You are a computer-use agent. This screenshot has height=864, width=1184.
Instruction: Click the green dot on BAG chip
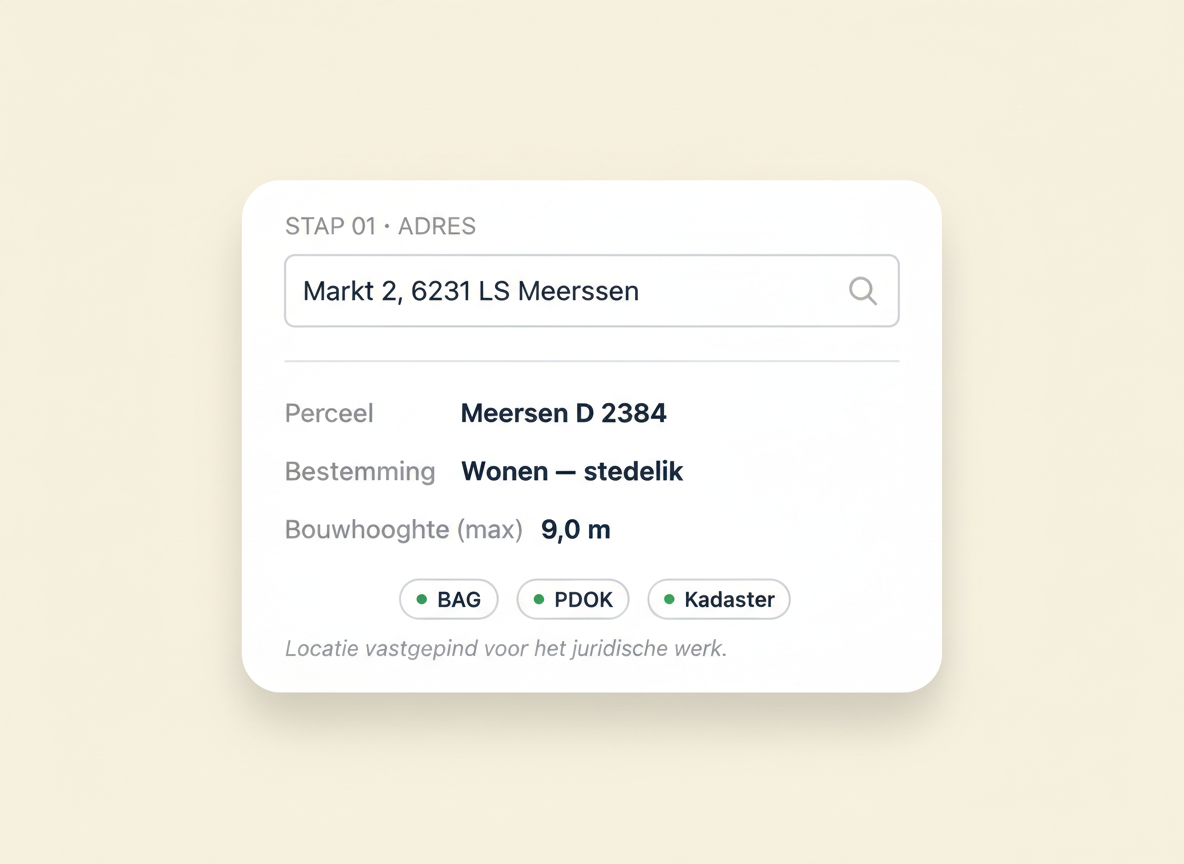click(x=421, y=600)
